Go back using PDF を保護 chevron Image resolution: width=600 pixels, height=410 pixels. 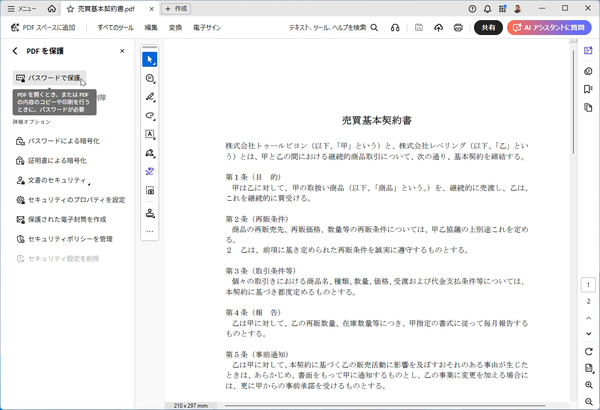15,50
